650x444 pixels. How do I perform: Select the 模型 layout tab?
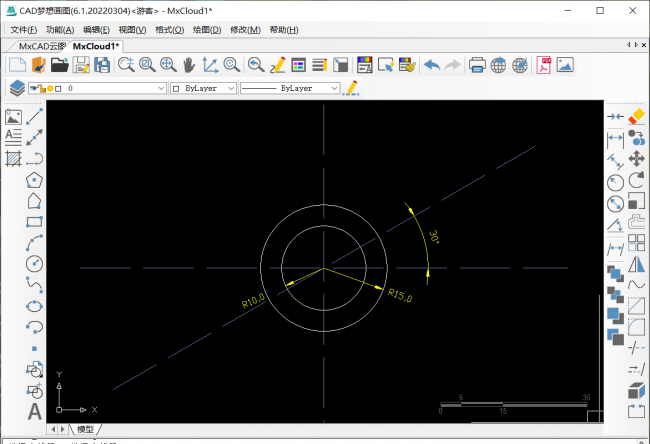[x=85, y=429]
